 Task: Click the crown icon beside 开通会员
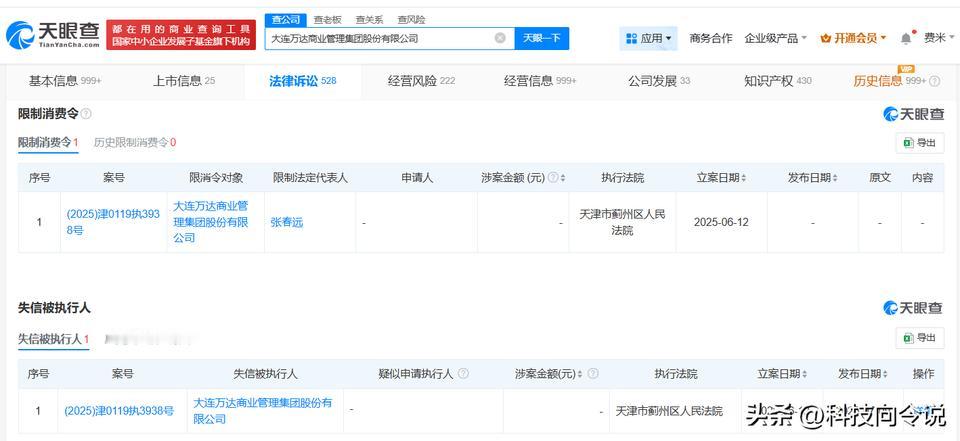tap(825, 39)
